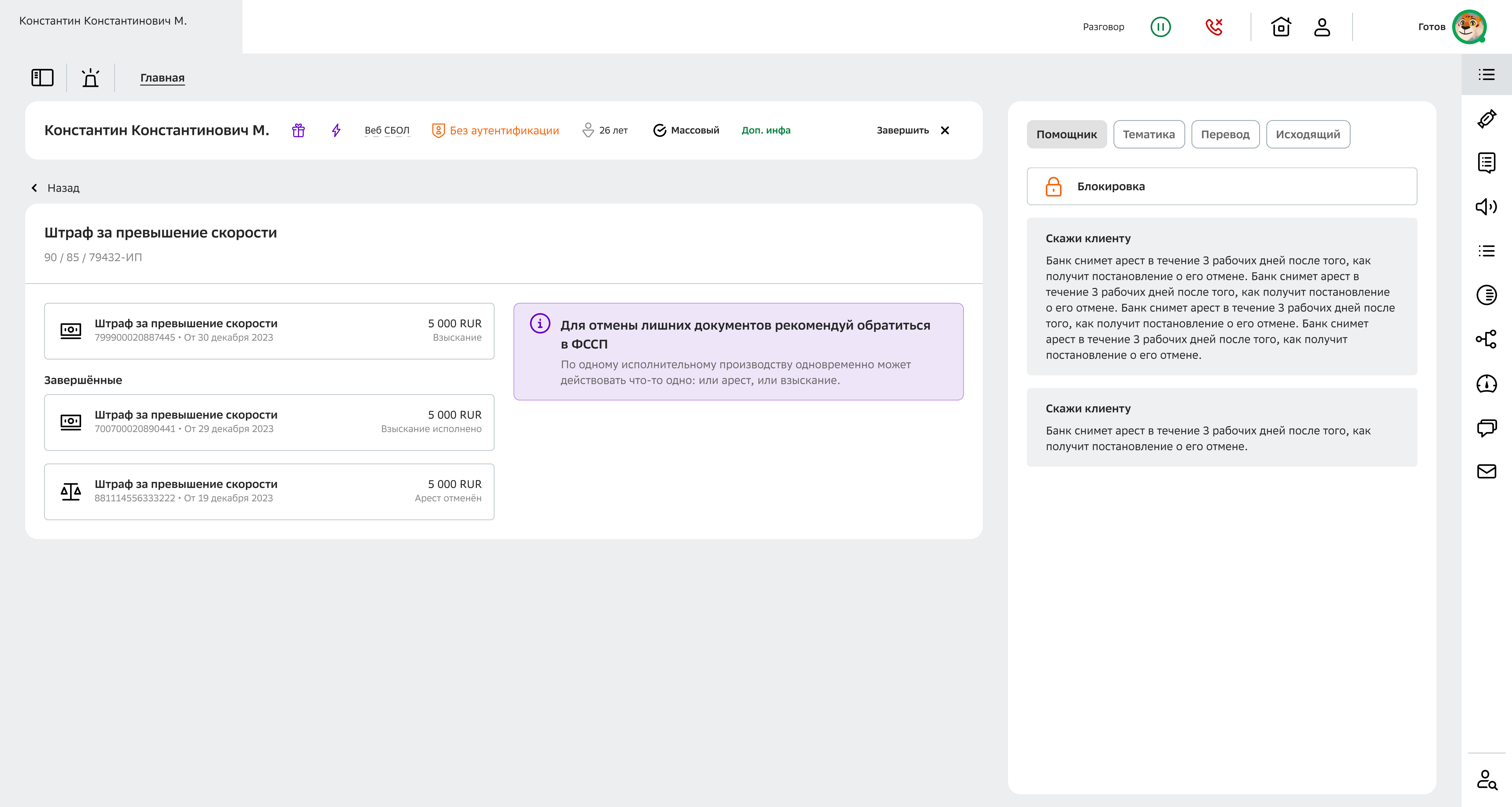Viewport: 1512px width, 807px height.
Task: Pause the call with the green pause icon
Action: (x=1161, y=27)
